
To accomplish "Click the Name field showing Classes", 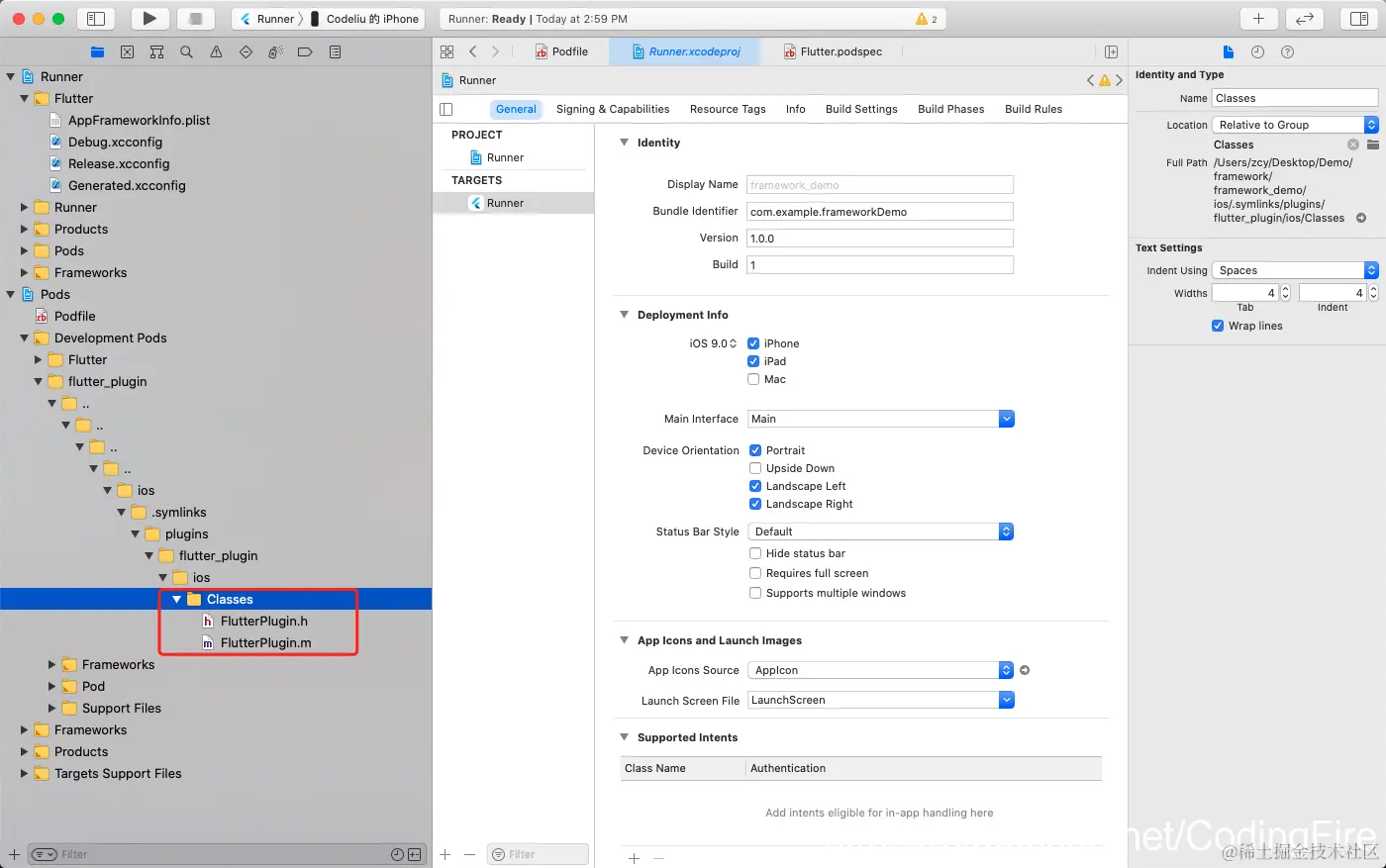I will [x=1295, y=98].
